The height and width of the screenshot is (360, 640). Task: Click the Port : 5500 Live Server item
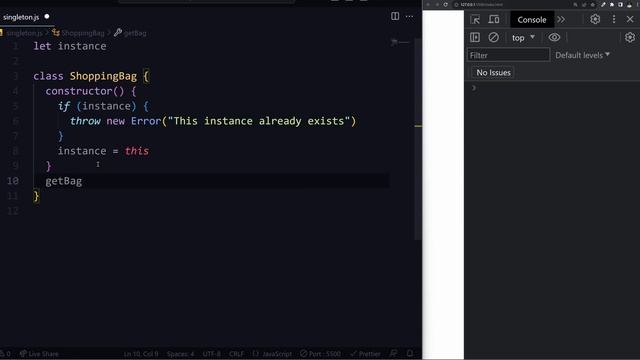pos(320,354)
